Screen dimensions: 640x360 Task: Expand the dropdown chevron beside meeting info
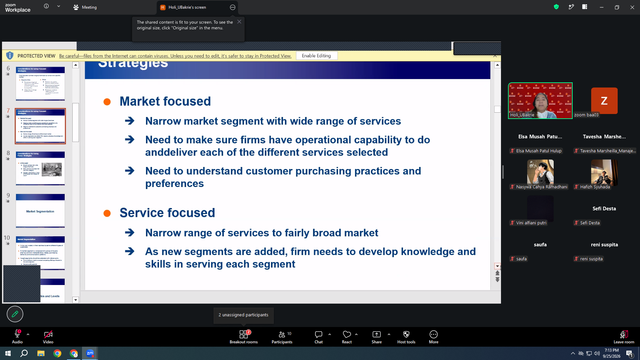(58, 7)
